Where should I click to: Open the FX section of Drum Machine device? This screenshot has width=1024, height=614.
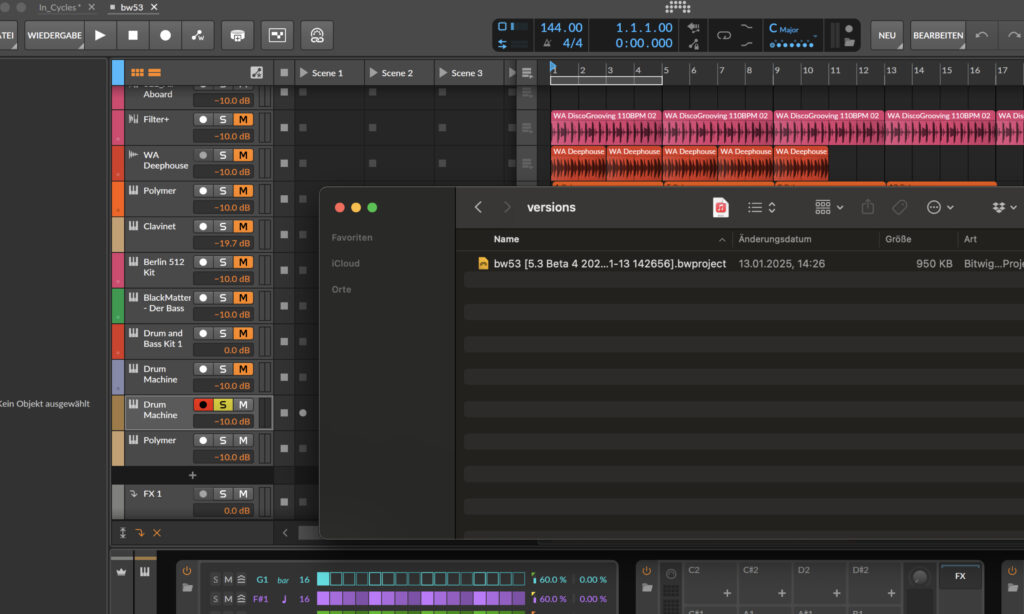960,576
